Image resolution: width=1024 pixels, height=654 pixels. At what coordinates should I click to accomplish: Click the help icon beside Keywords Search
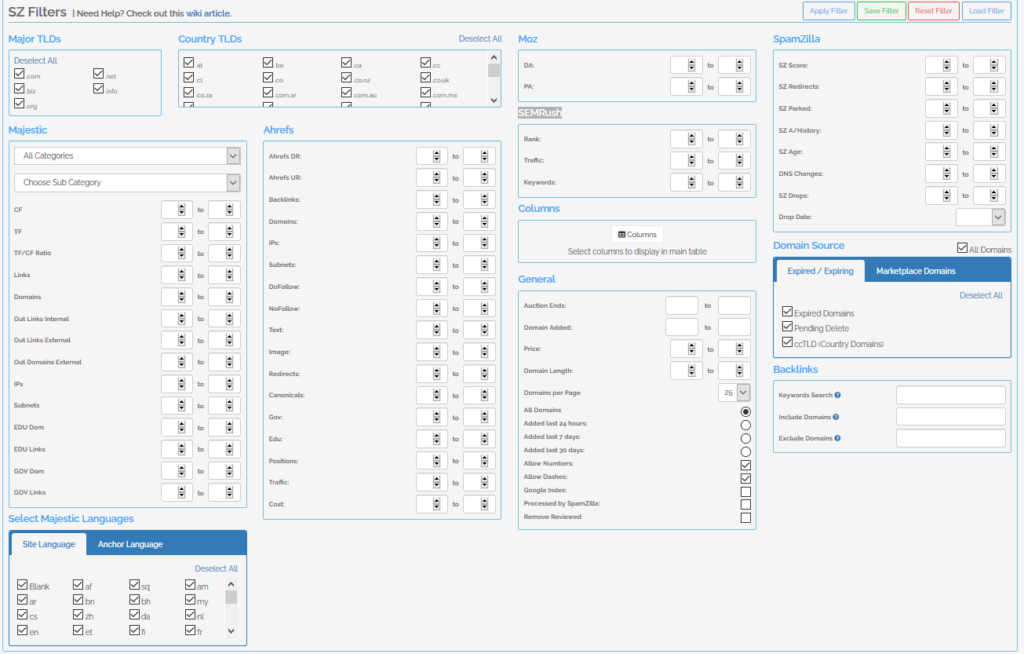tap(837, 395)
